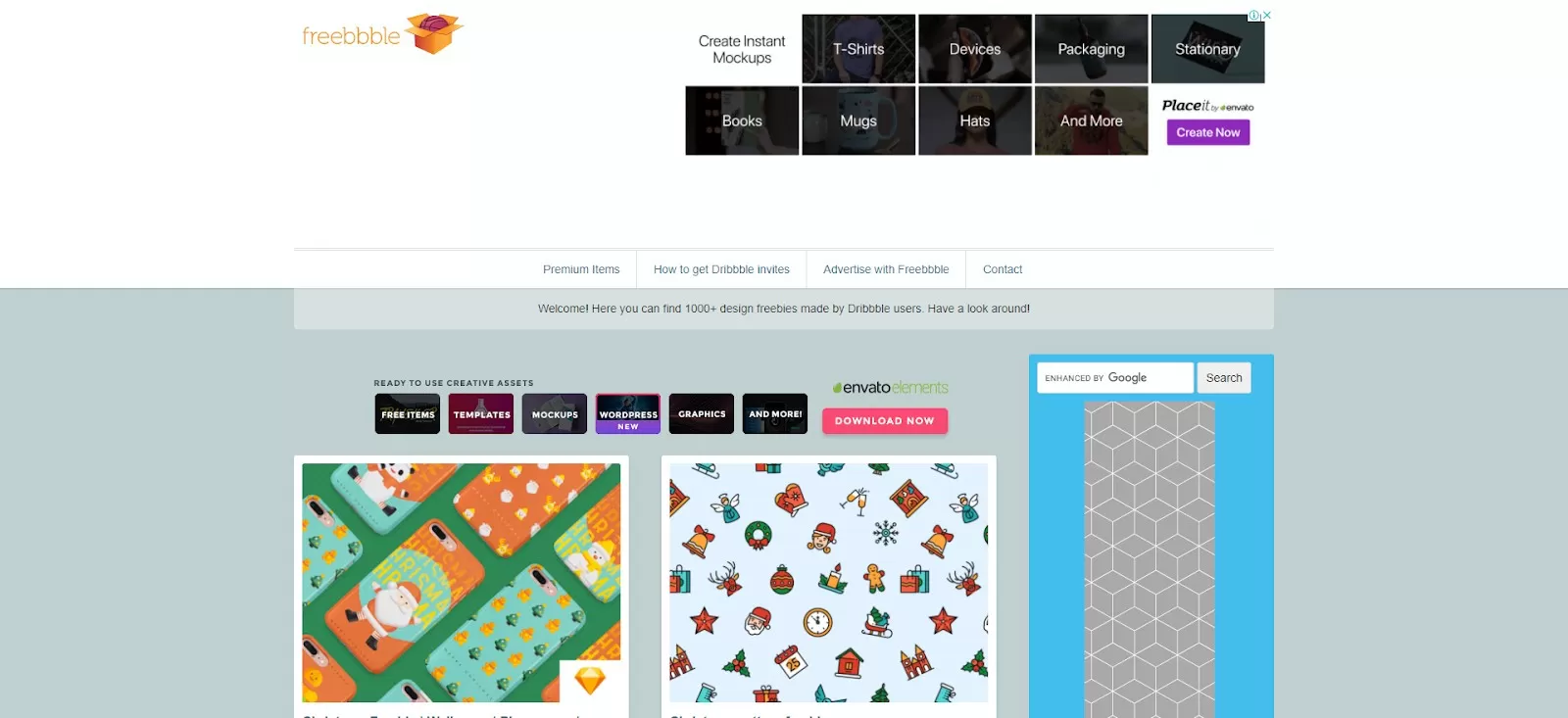Open the T-Shirts mockup tile
The image size is (1568, 718).
click(858, 49)
